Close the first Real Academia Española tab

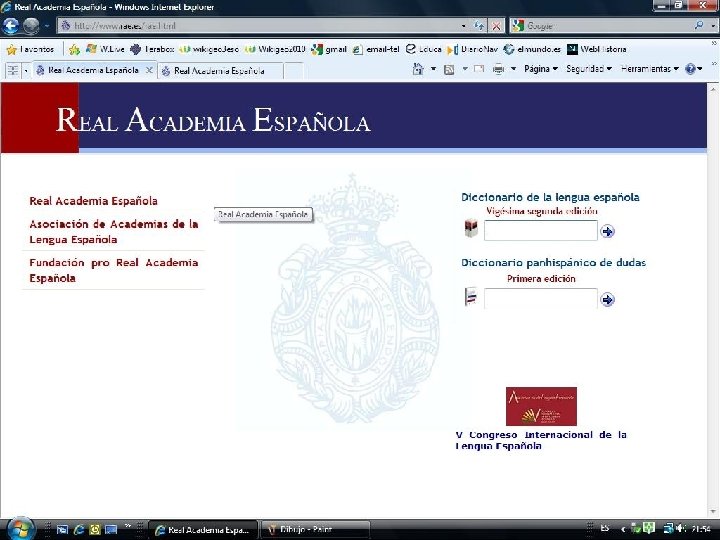pyautogui.click(x=149, y=70)
